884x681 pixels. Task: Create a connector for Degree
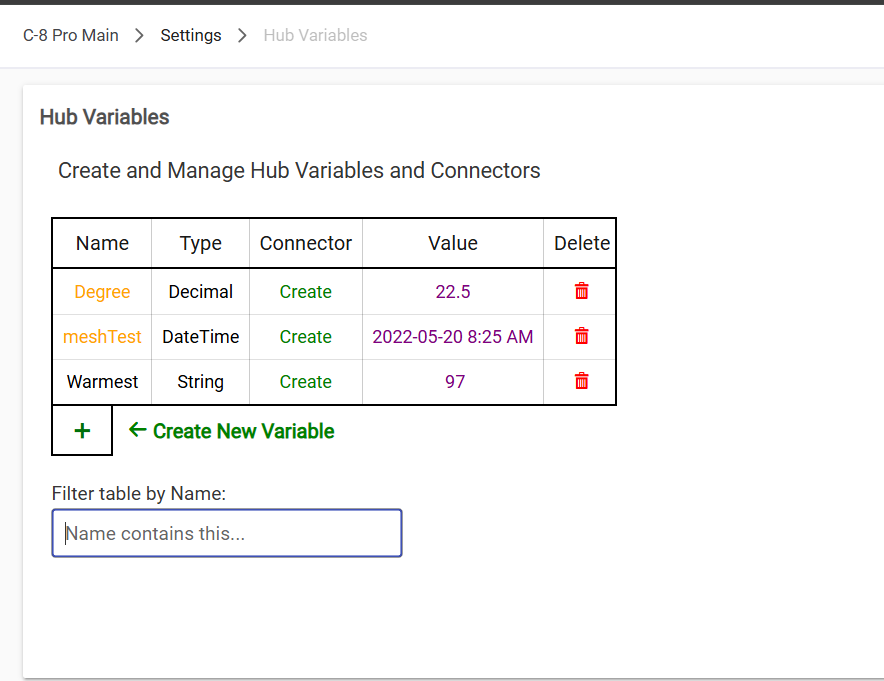[x=305, y=292]
